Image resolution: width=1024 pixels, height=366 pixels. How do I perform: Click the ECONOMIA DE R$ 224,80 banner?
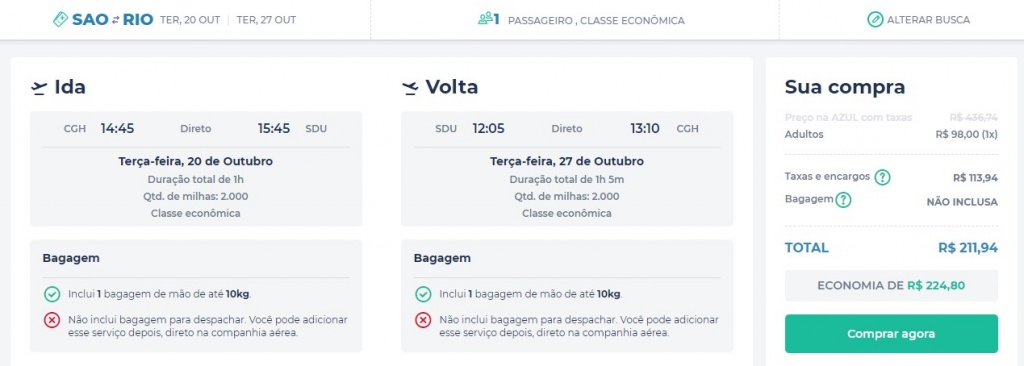(891, 286)
